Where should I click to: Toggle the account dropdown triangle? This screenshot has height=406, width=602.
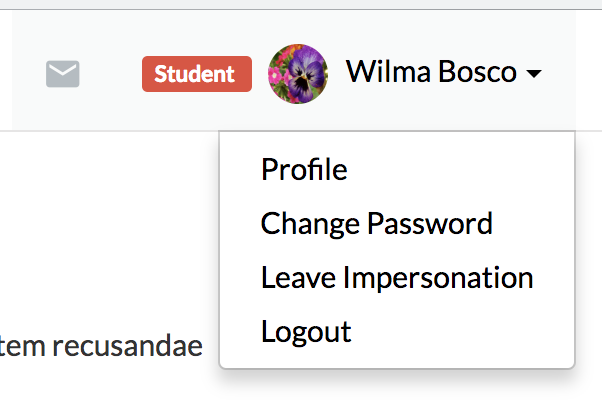[534, 74]
